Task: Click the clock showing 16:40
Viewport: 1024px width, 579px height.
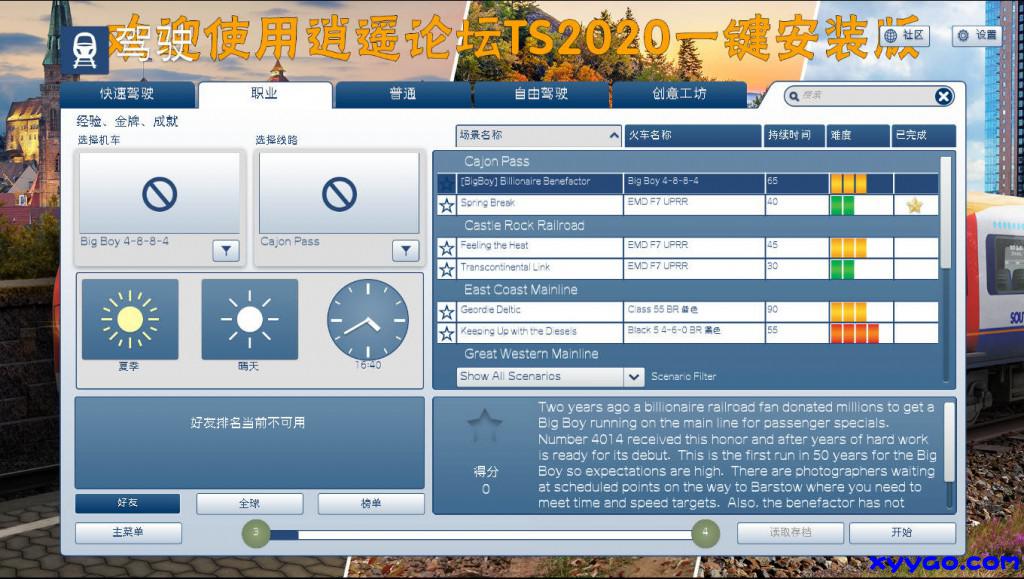Action: tap(368, 320)
